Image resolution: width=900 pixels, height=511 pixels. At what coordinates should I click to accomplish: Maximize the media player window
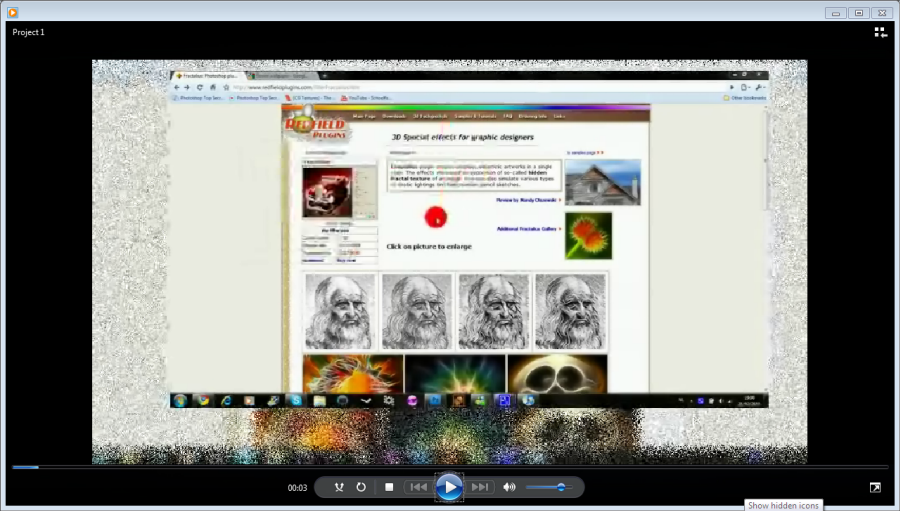coord(859,13)
